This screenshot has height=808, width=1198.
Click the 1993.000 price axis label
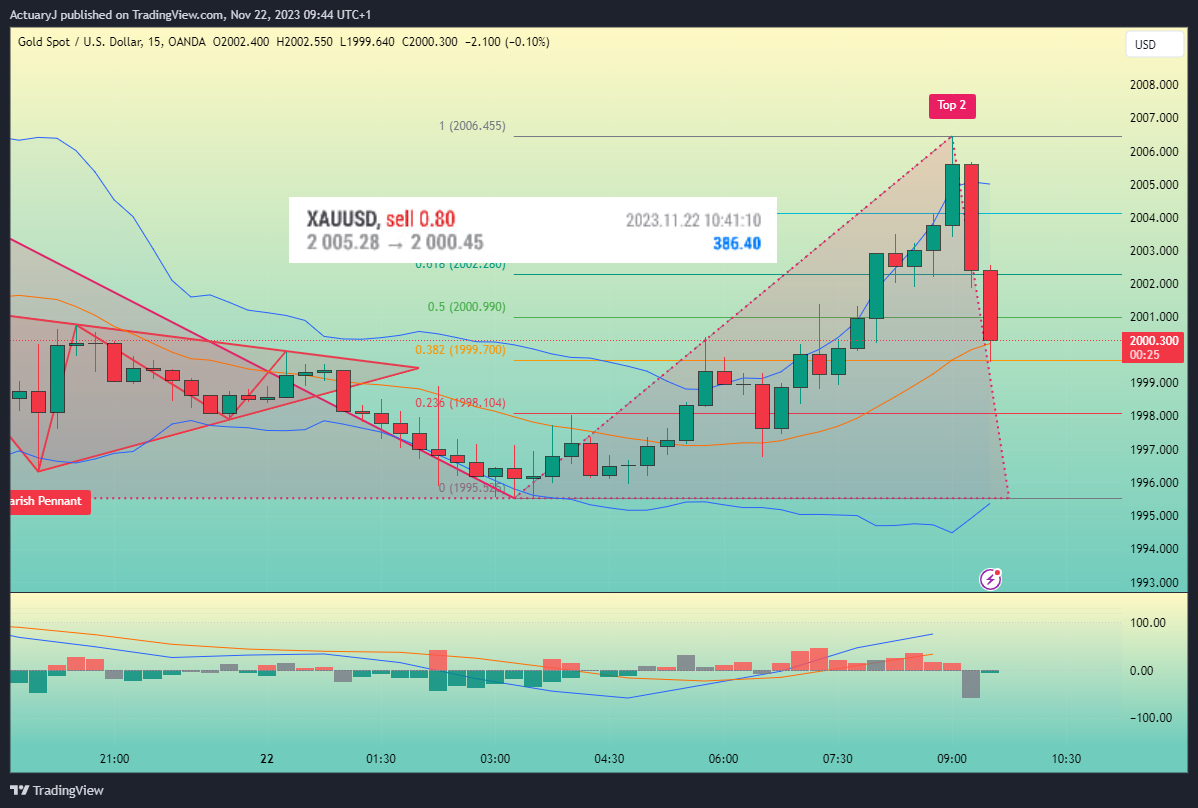click(1154, 583)
